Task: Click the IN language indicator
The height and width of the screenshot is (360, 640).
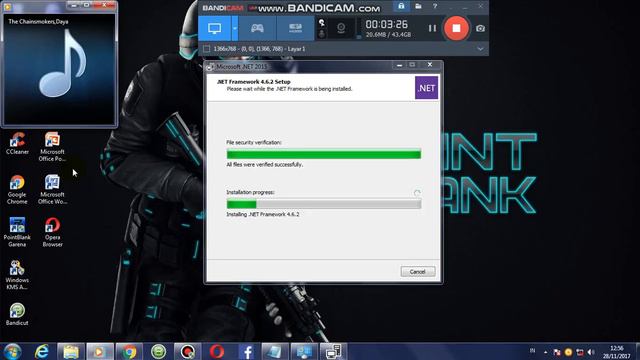Action: 532,351
